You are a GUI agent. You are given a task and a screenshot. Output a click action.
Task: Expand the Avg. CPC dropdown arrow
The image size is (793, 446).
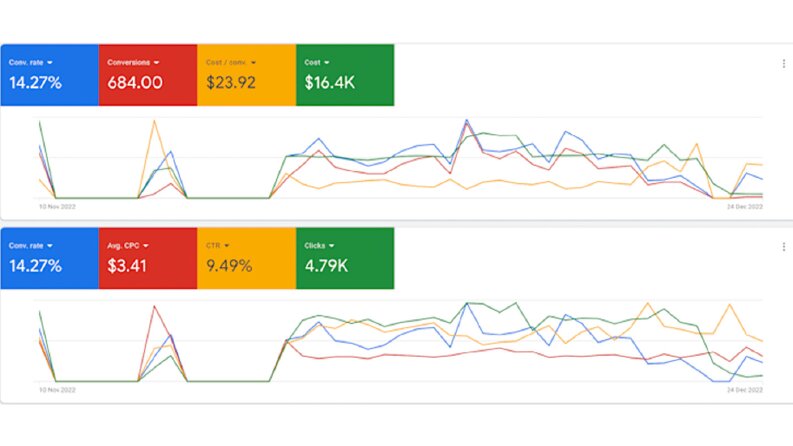[x=146, y=246]
